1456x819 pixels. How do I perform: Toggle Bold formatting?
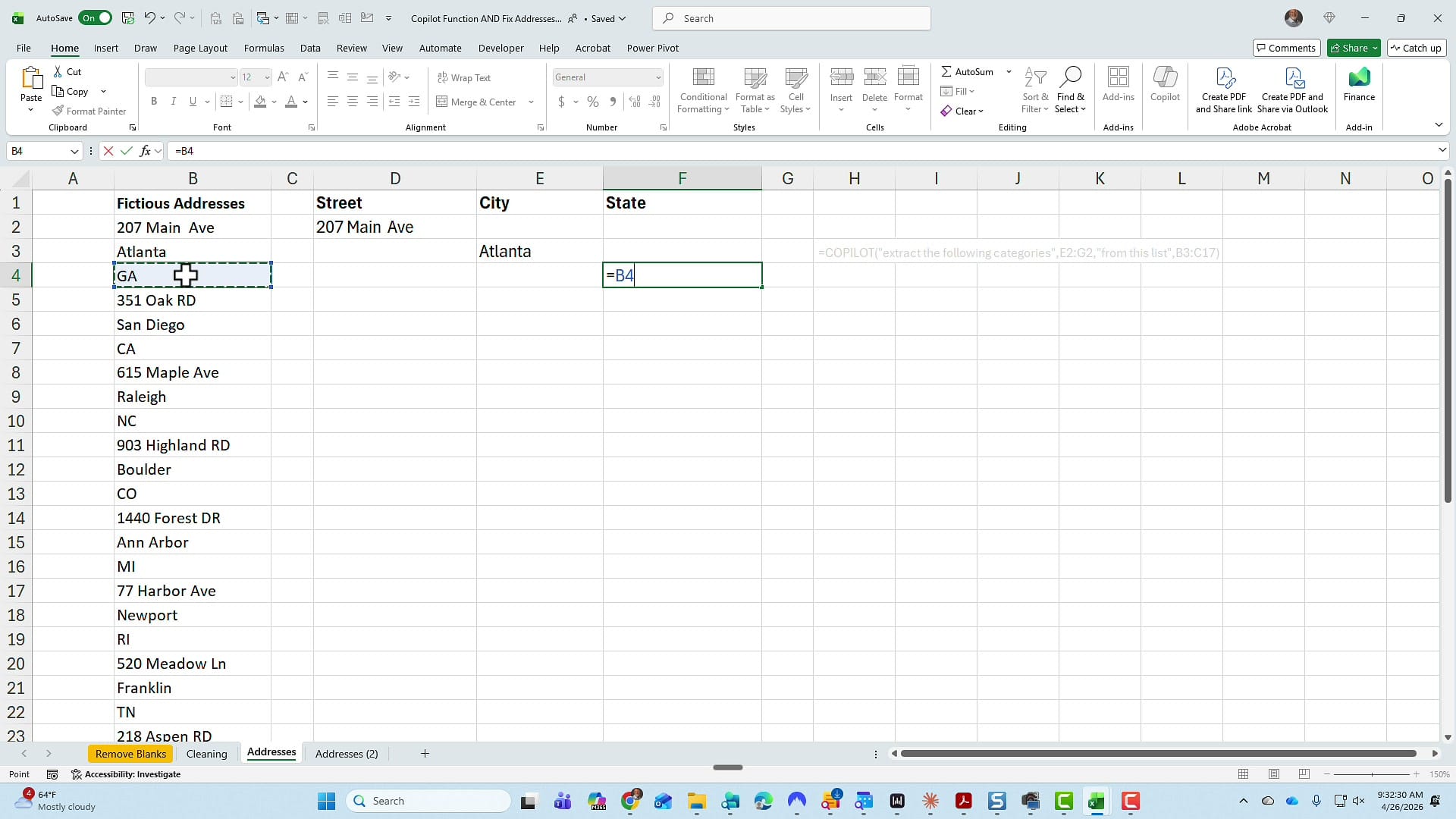154,101
